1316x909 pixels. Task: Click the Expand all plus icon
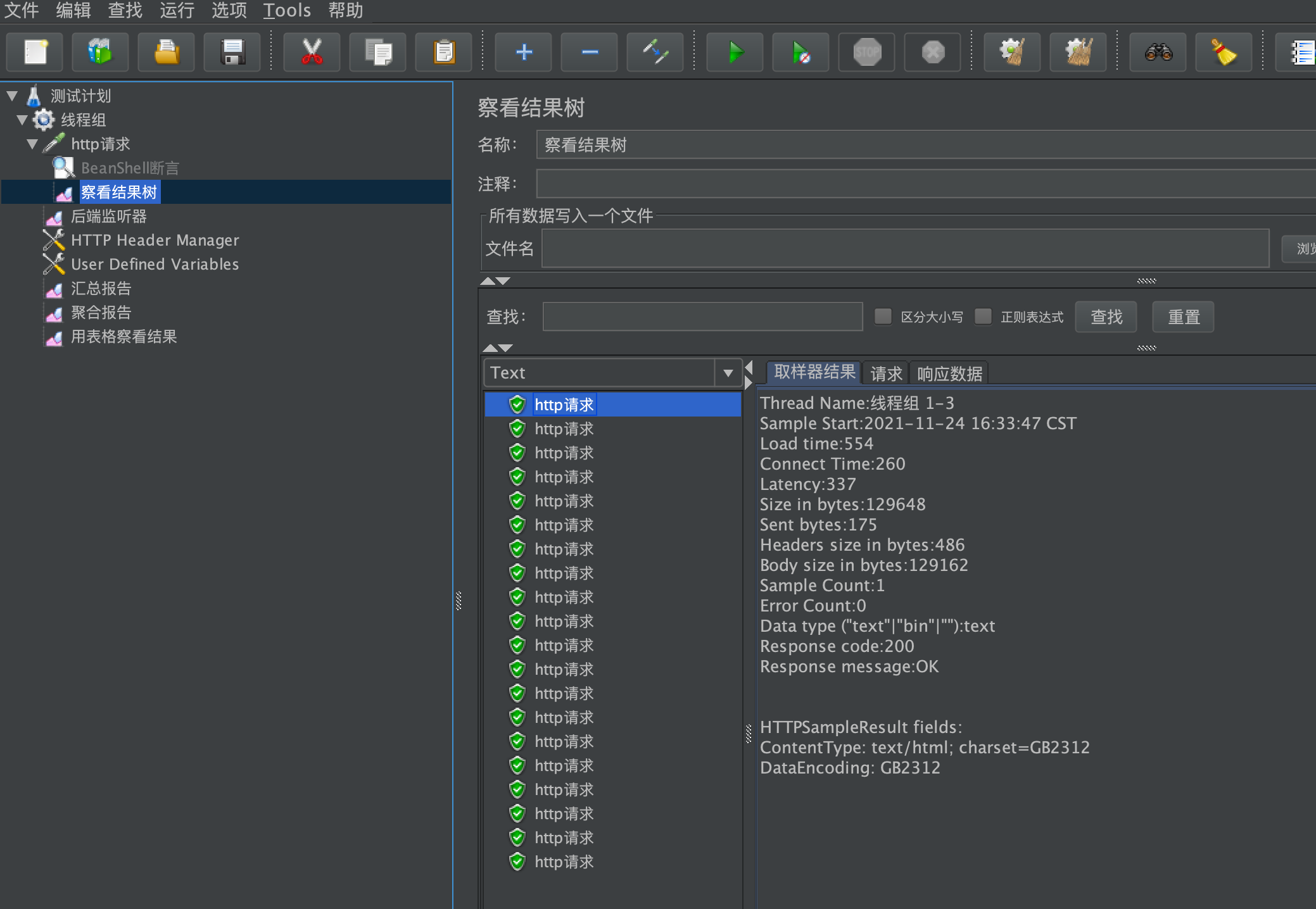524,52
